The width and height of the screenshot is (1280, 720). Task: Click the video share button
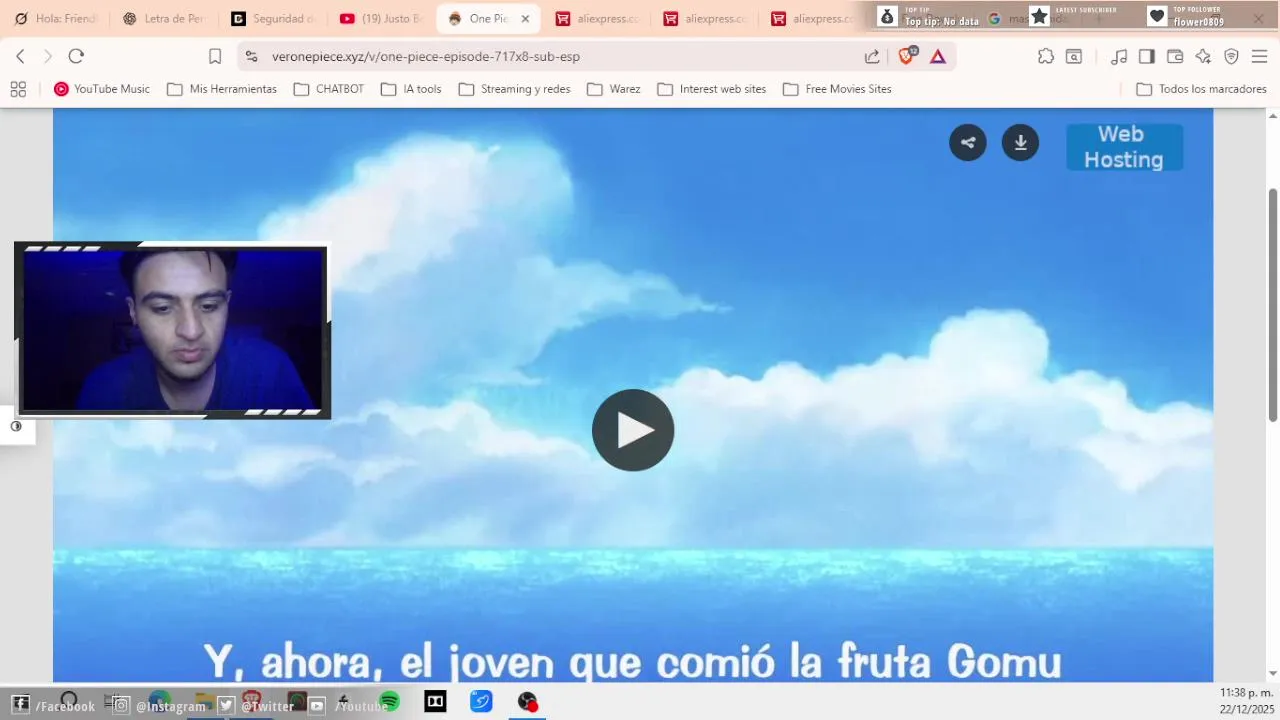coord(968,142)
